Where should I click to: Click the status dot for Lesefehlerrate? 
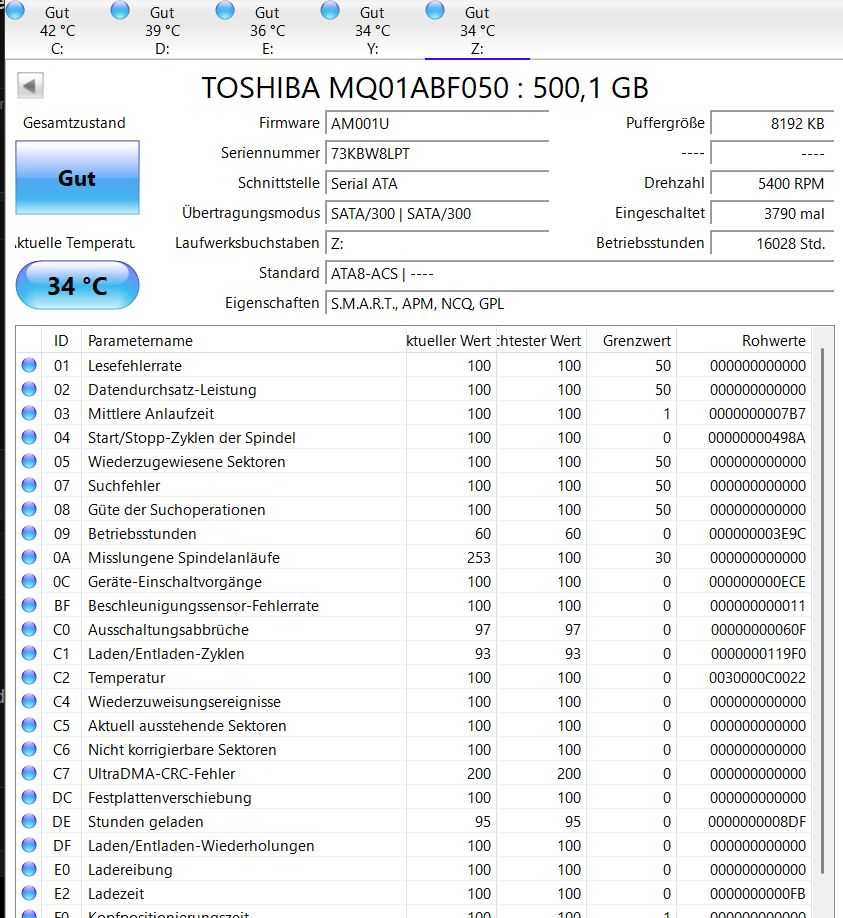pos(29,365)
